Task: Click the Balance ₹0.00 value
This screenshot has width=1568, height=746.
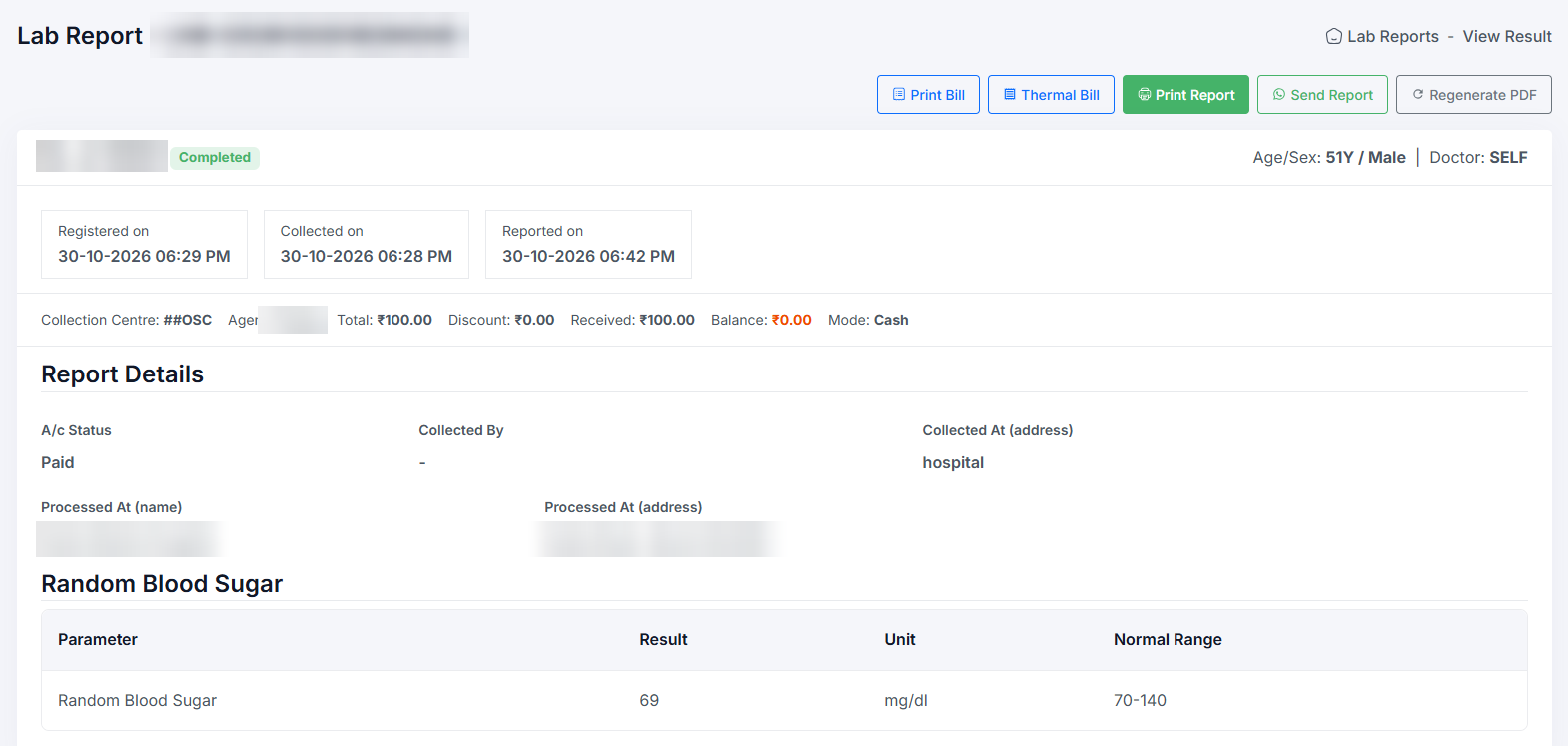Action: point(792,320)
